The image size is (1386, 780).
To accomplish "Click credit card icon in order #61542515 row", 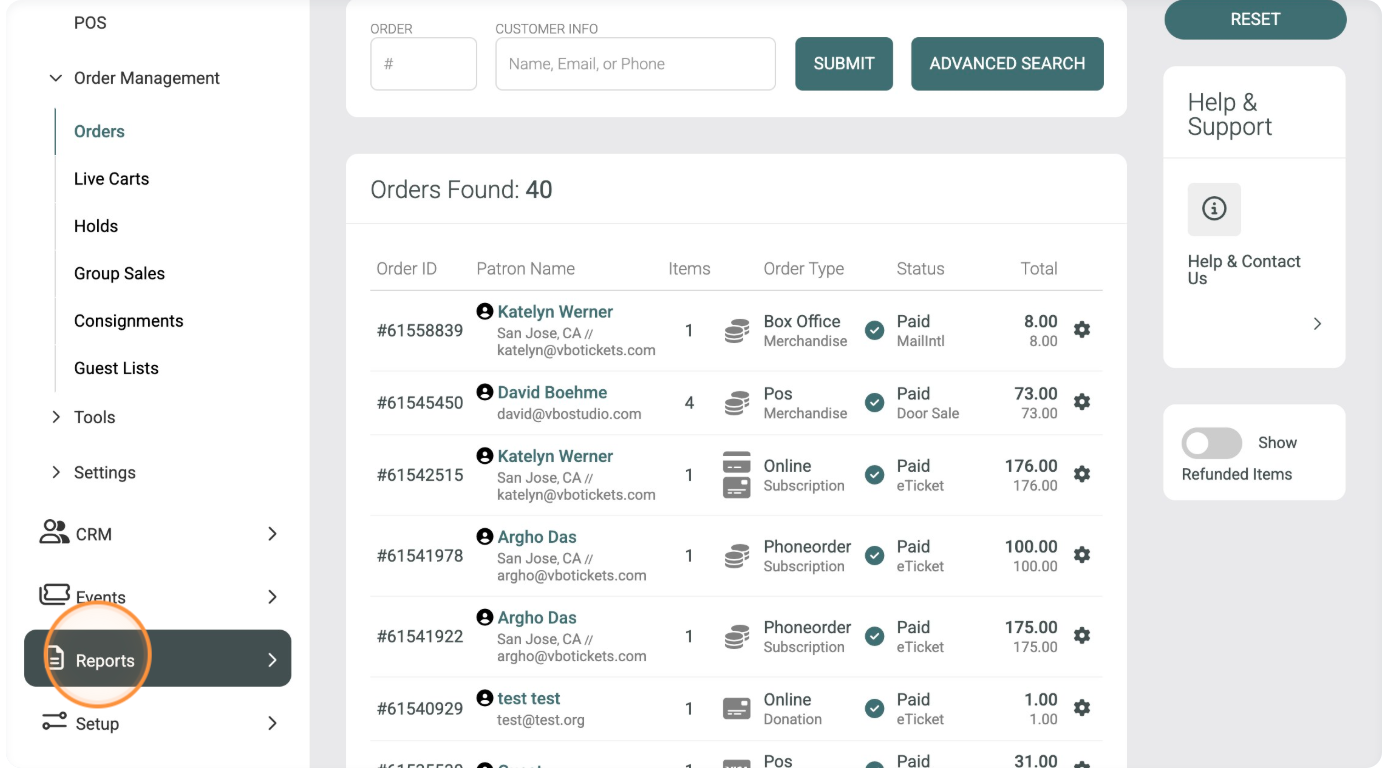I will (x=737, y=475).
